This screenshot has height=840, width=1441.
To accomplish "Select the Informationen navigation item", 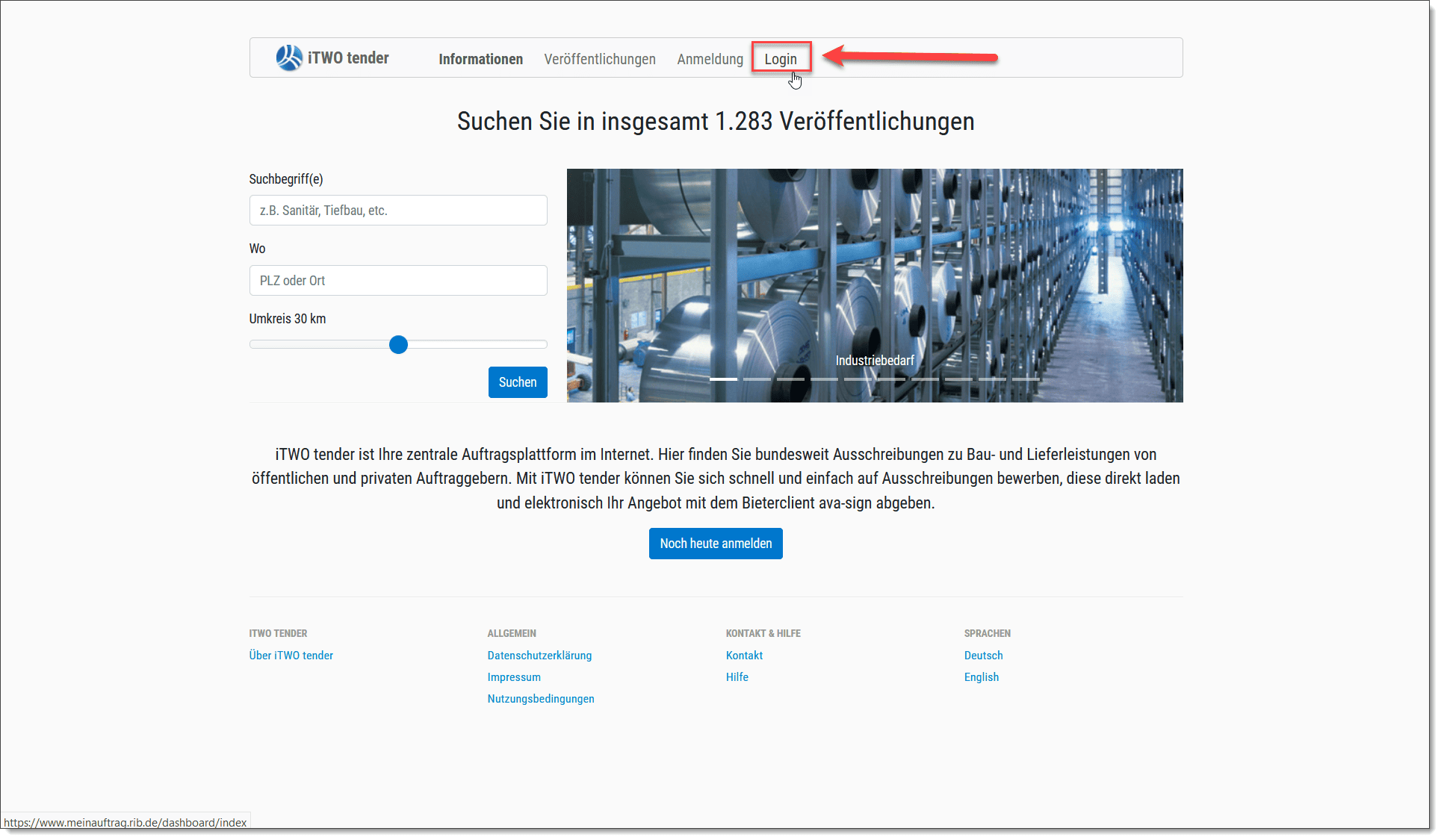I will click(x=480, y=59).
